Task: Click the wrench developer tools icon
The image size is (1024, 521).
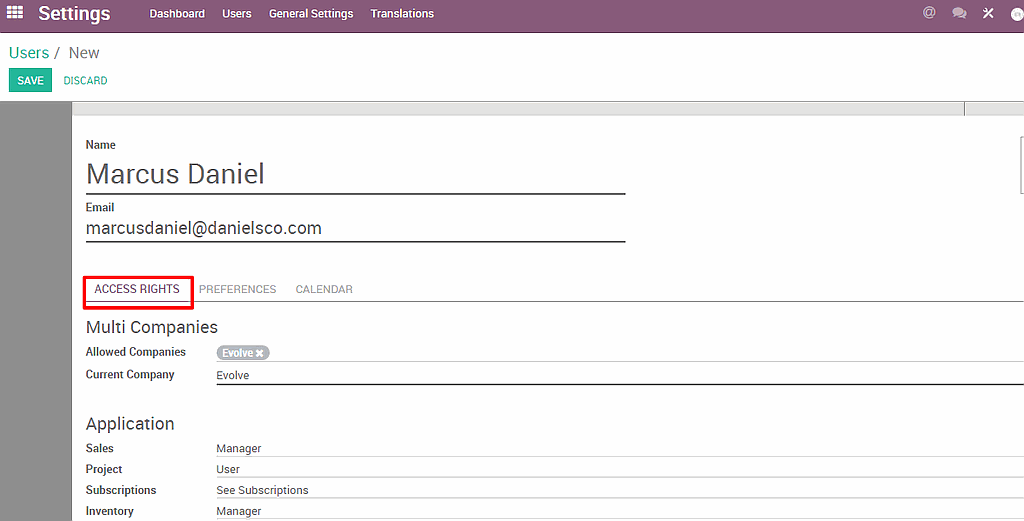Action: click(988, 13)
